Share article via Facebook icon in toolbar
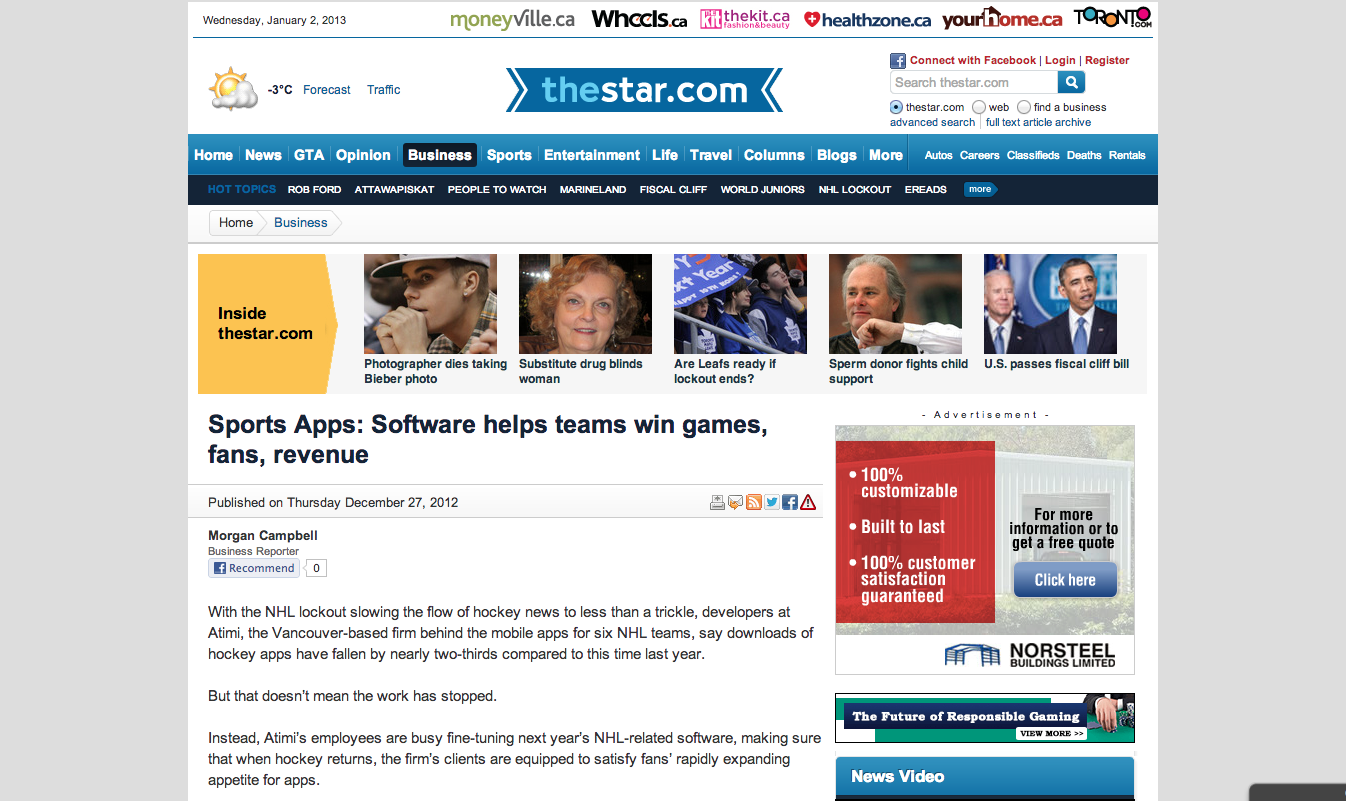Screen dimensions: 1346x801 790,502
